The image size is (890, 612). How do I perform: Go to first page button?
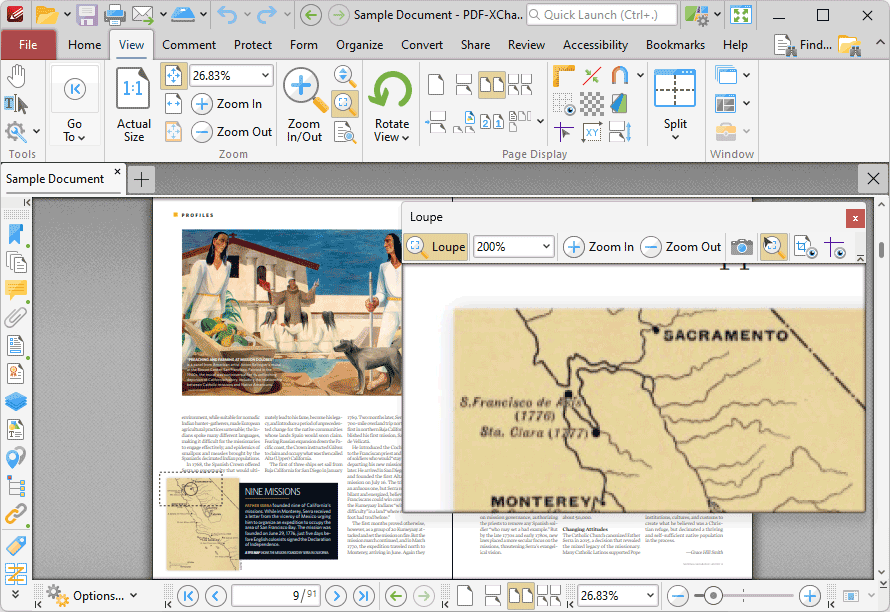[x=188, y=596]
